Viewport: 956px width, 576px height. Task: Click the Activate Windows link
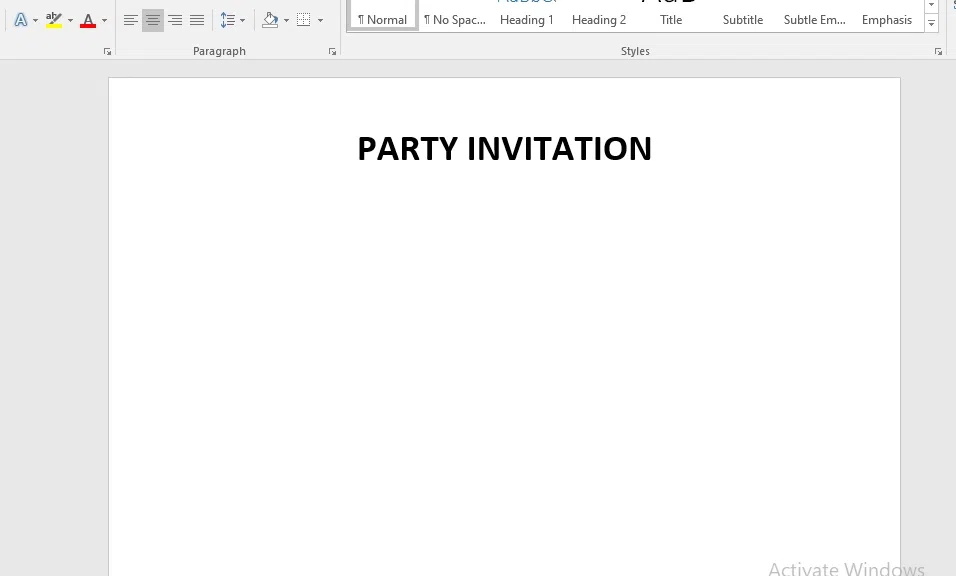846,566
